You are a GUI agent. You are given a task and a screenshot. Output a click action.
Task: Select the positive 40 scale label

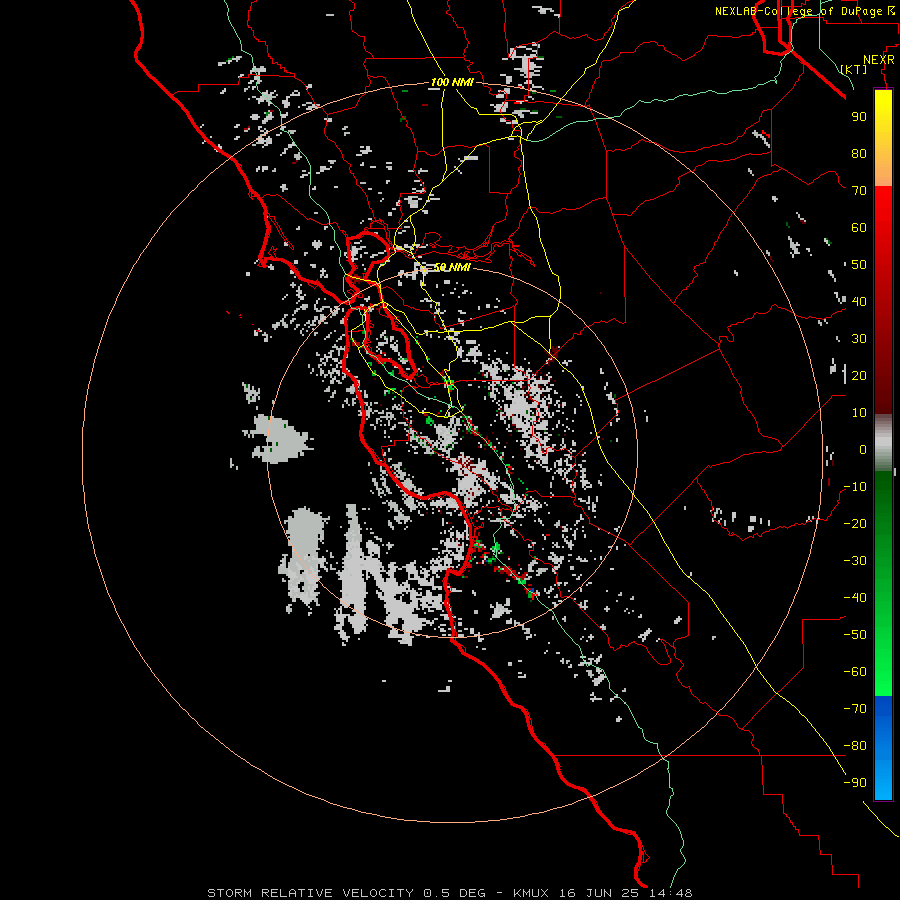coord(859,302)
